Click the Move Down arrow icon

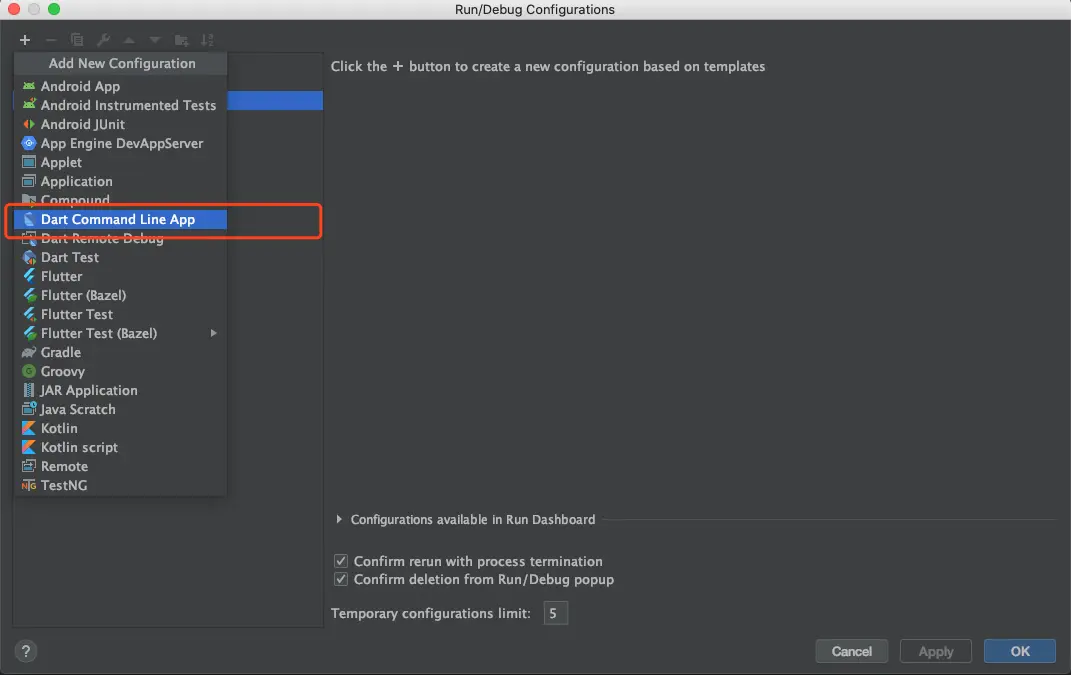155,40
